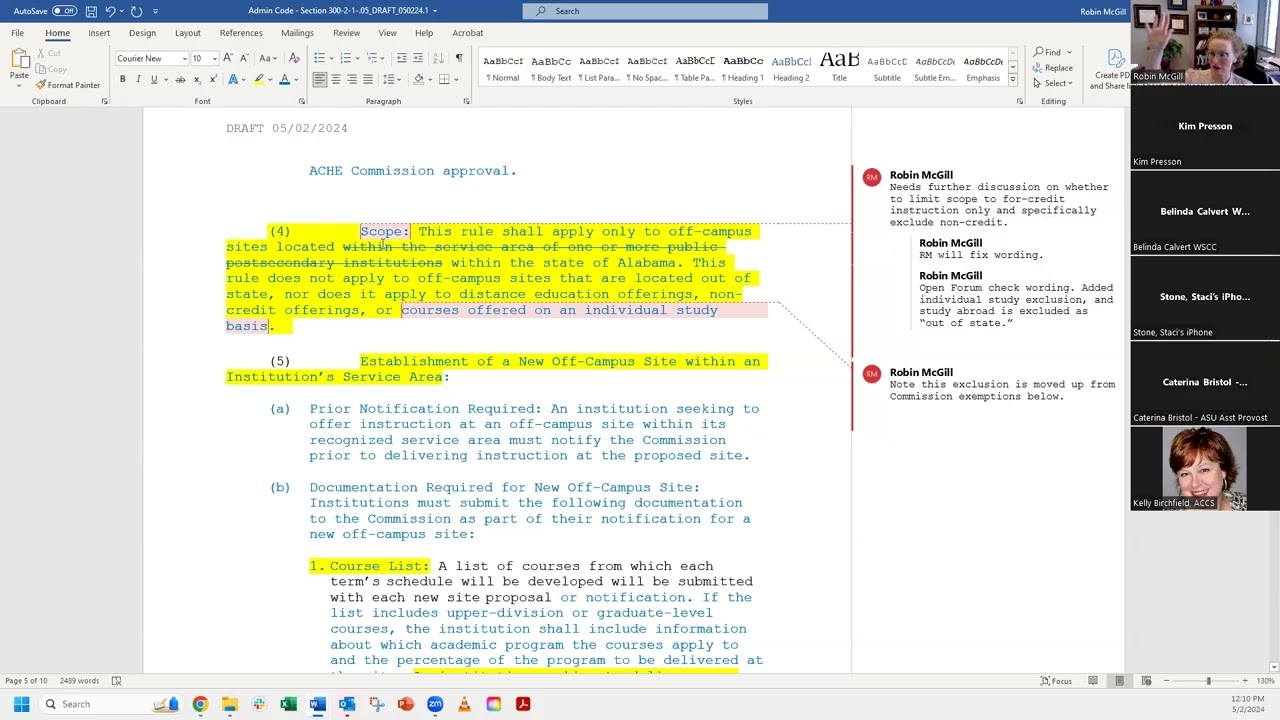
Task: Toggle the AutoSave switch
Action: (x=64, y=11)
